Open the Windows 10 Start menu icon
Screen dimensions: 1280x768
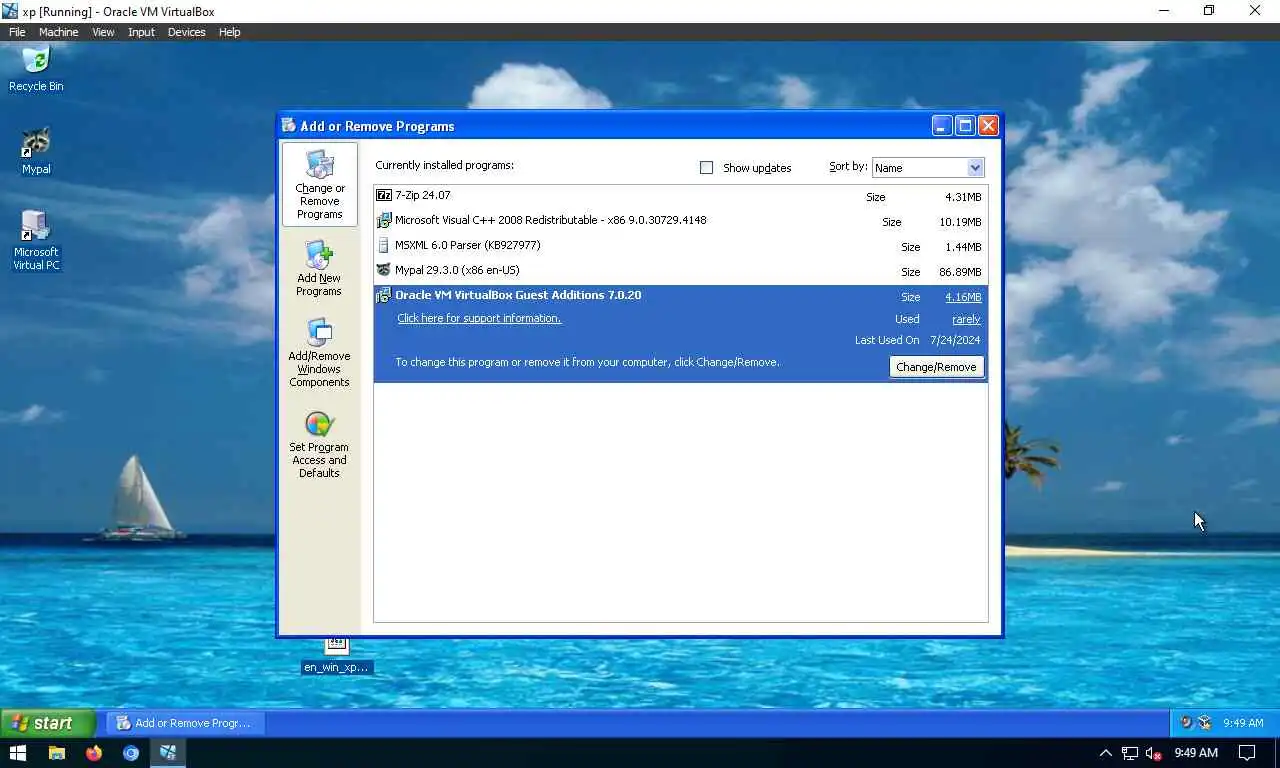tap(18, 753)
